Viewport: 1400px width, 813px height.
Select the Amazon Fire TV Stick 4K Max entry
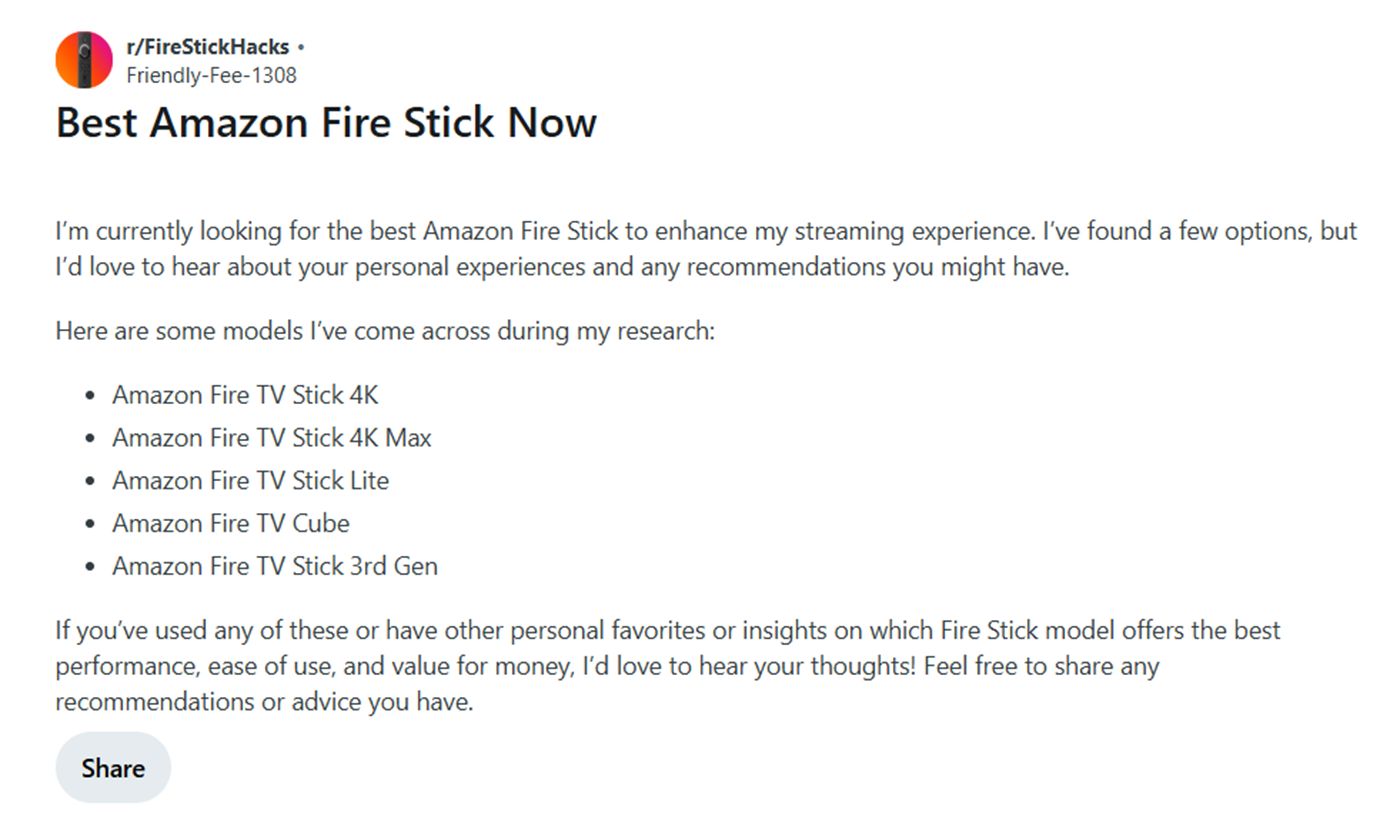point(272,438)
